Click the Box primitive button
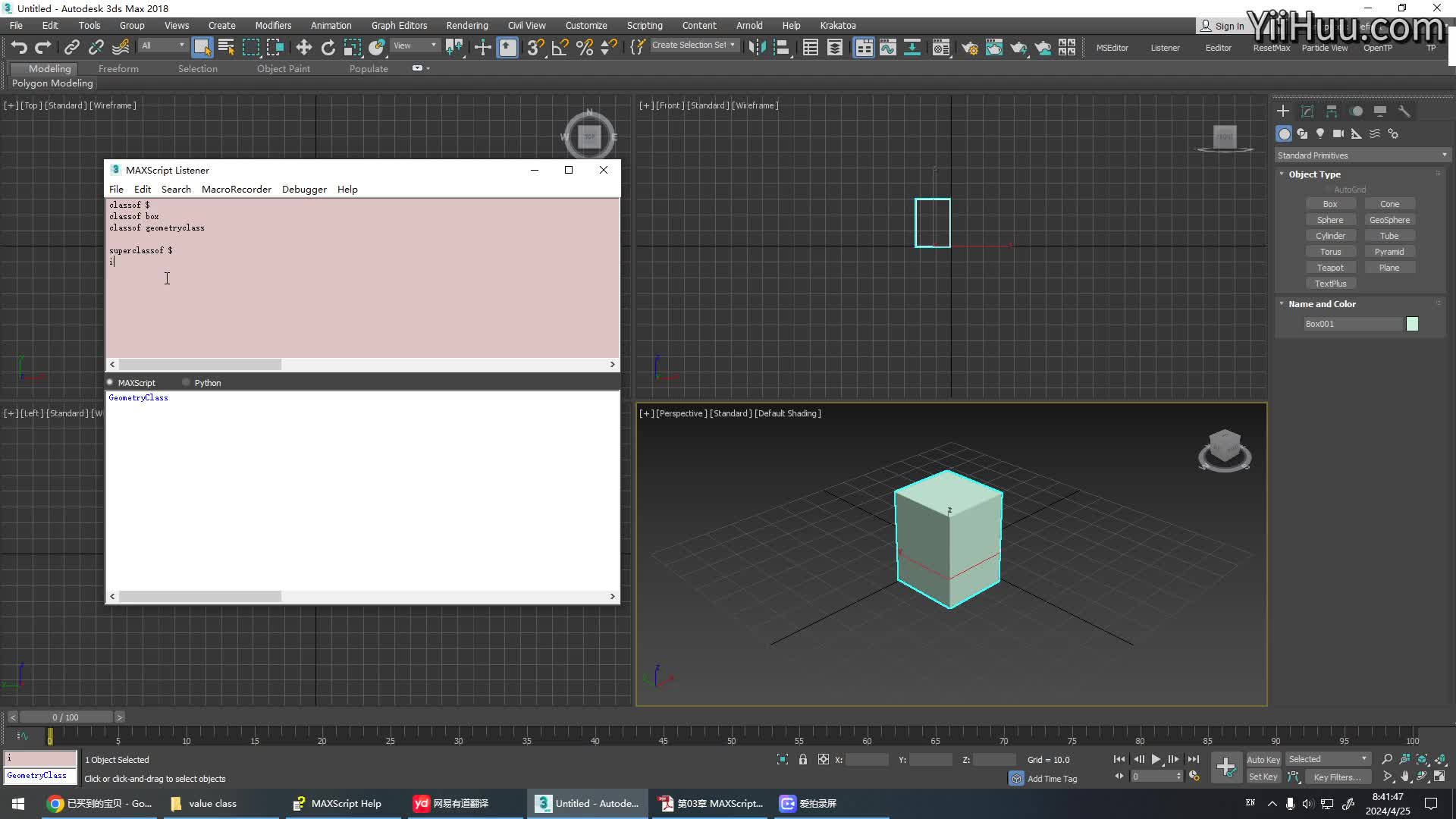 pyautogui.click(x=1330, y=204)
